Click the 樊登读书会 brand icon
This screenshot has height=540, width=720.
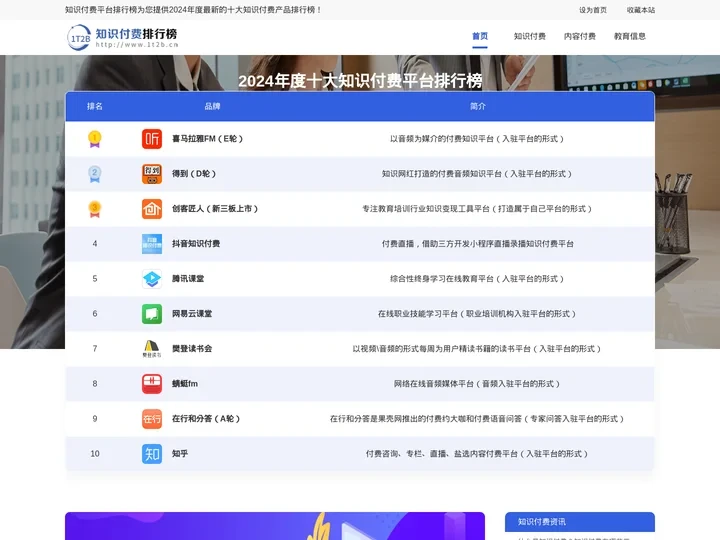click(152, 349)
